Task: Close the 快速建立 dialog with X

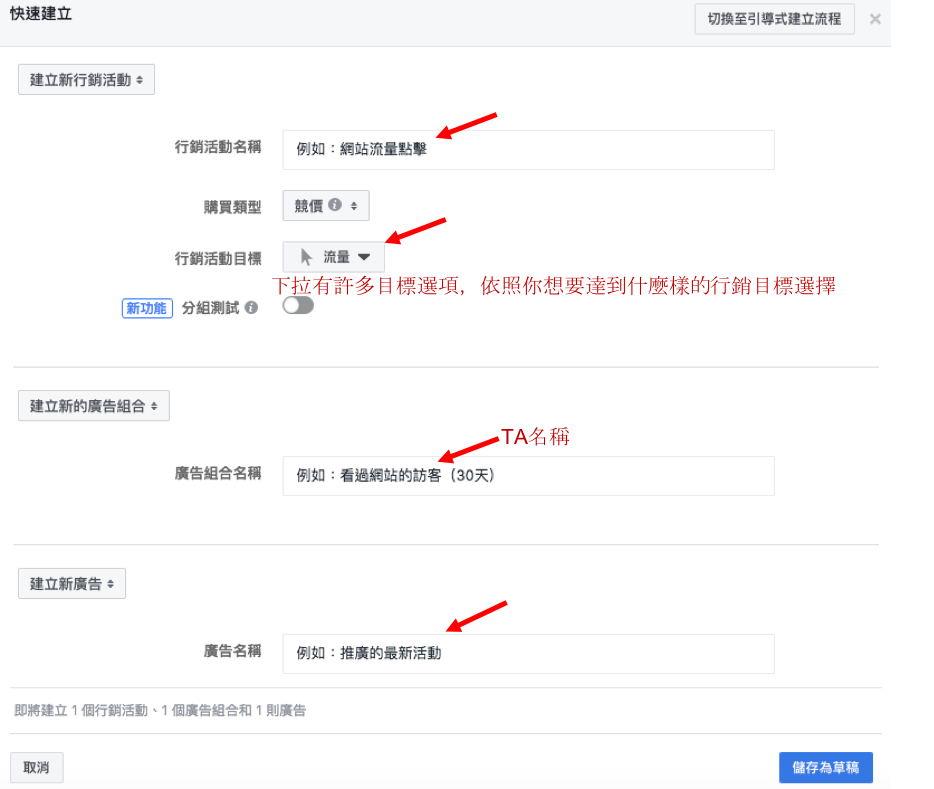Action: [876, 19]
